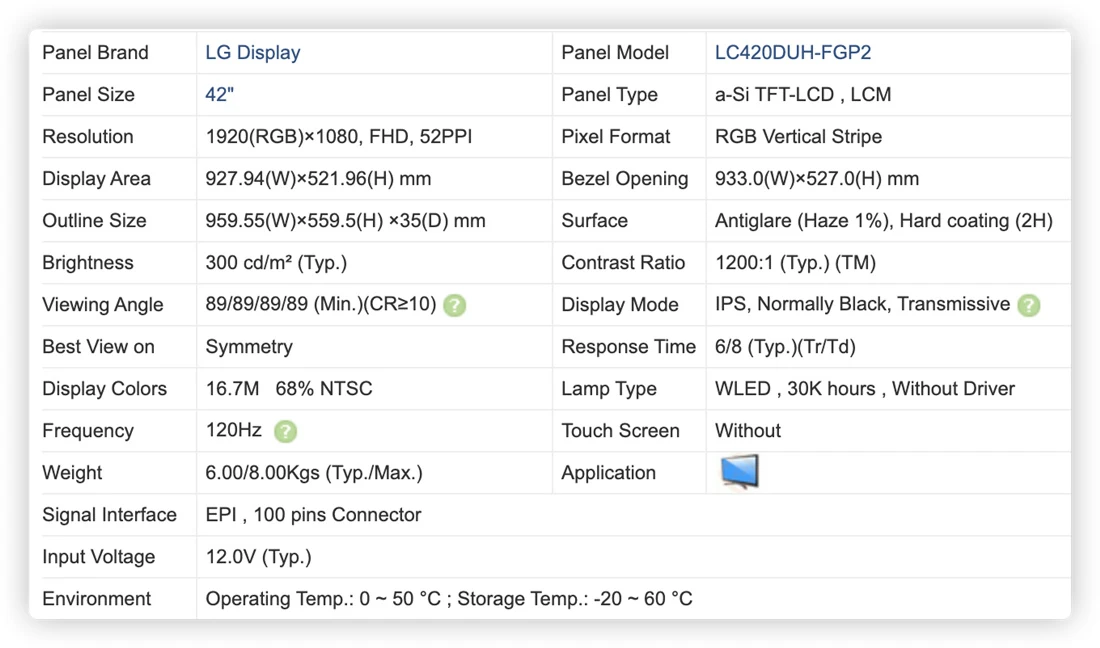Click the WLED , 30K hours , Without Driver text
Viewport: 1100px width, 648px height.
point(864,389)
